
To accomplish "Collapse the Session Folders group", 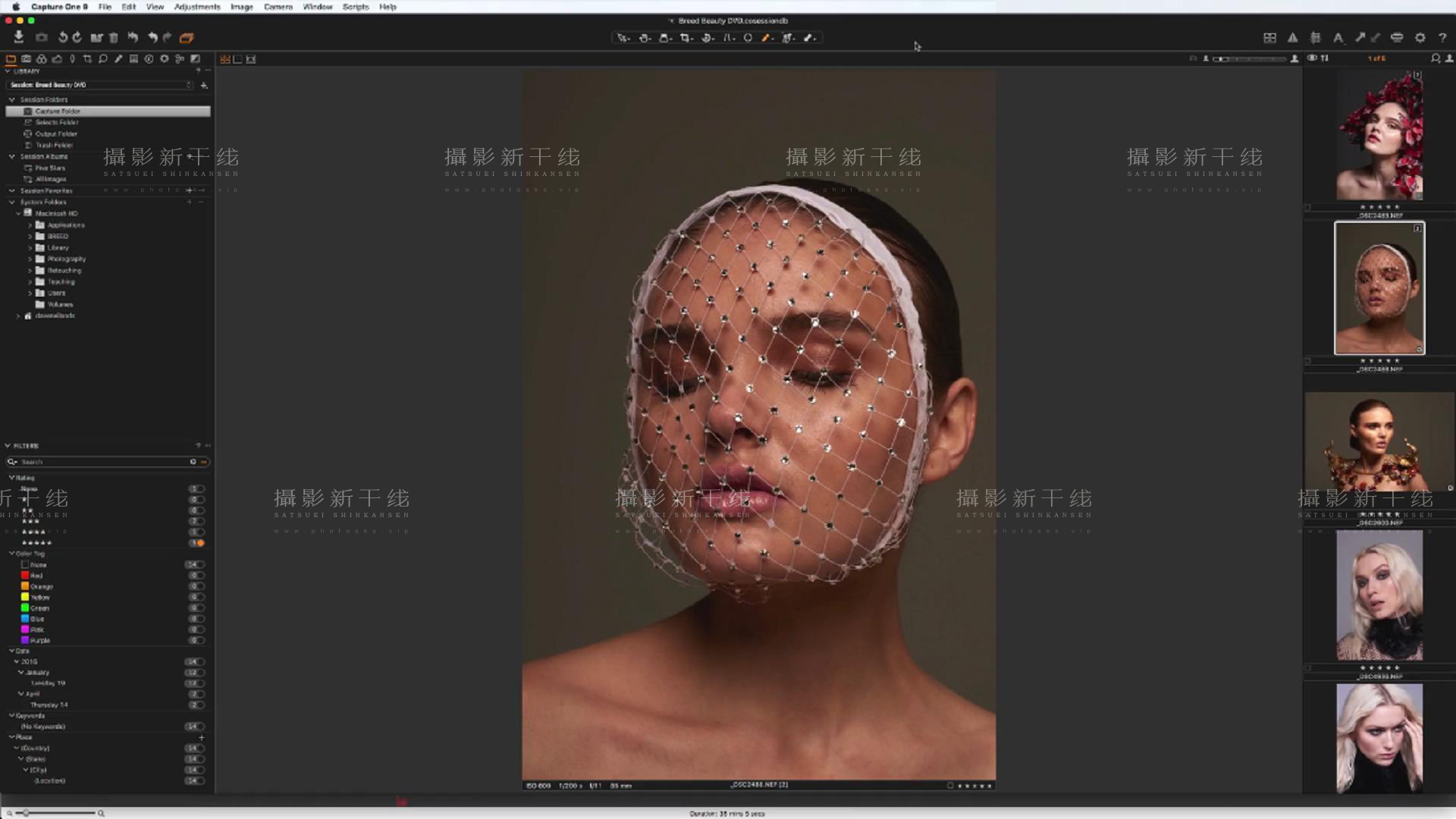I will (x=12, y=99).
